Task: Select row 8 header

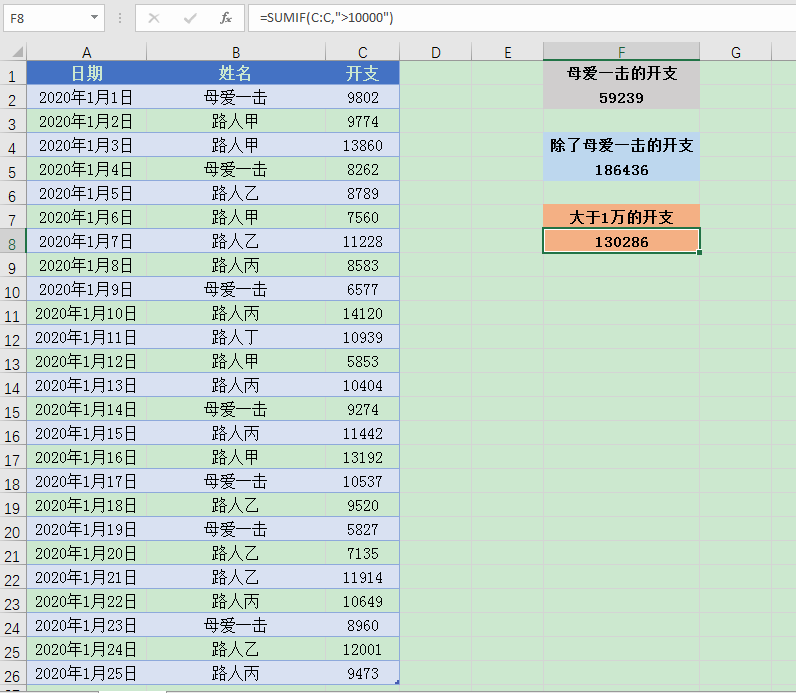Action: [13, 241]
